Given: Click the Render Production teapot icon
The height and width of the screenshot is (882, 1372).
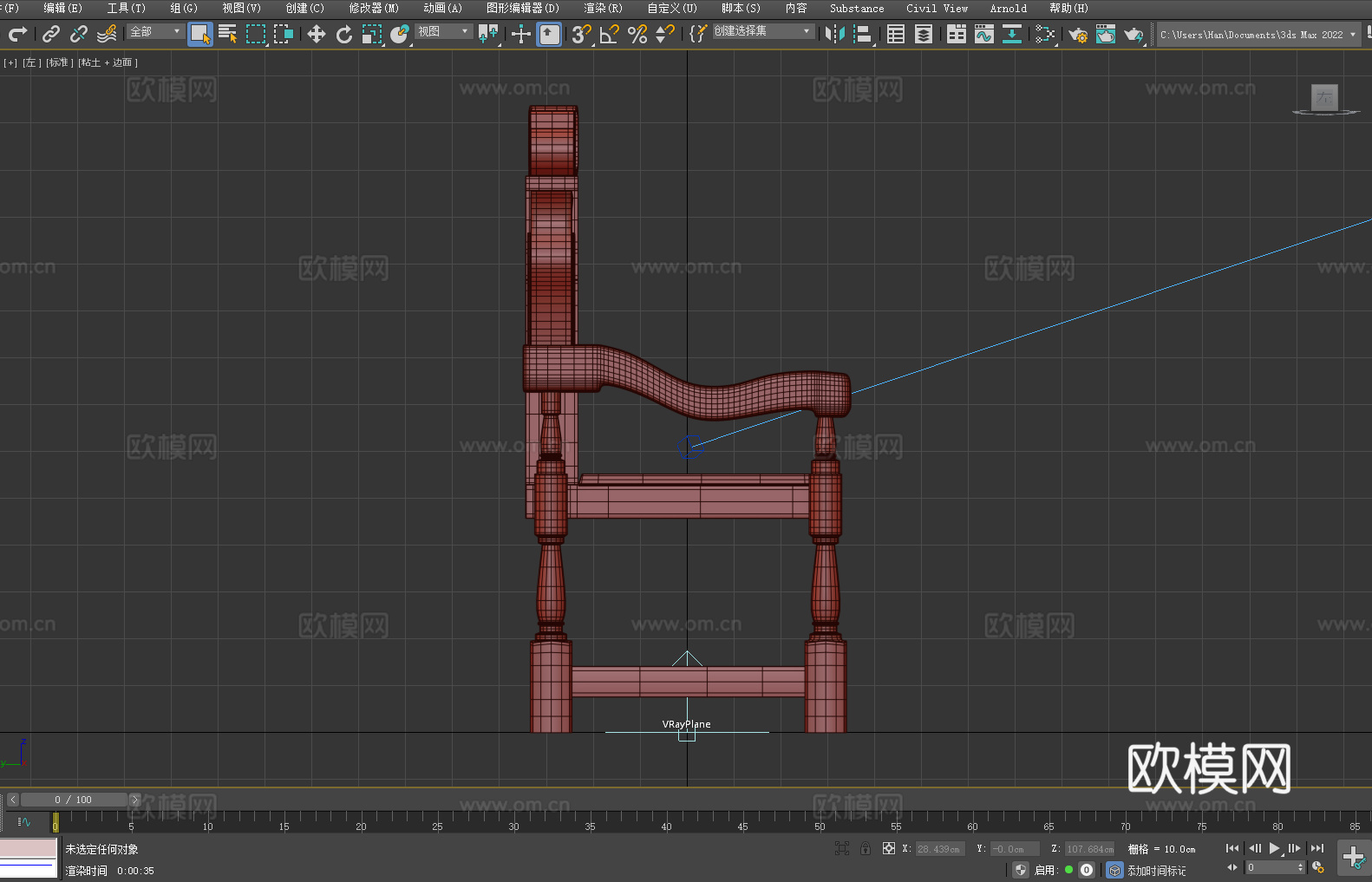Looking at the screenshot, I should [1134, 34].
